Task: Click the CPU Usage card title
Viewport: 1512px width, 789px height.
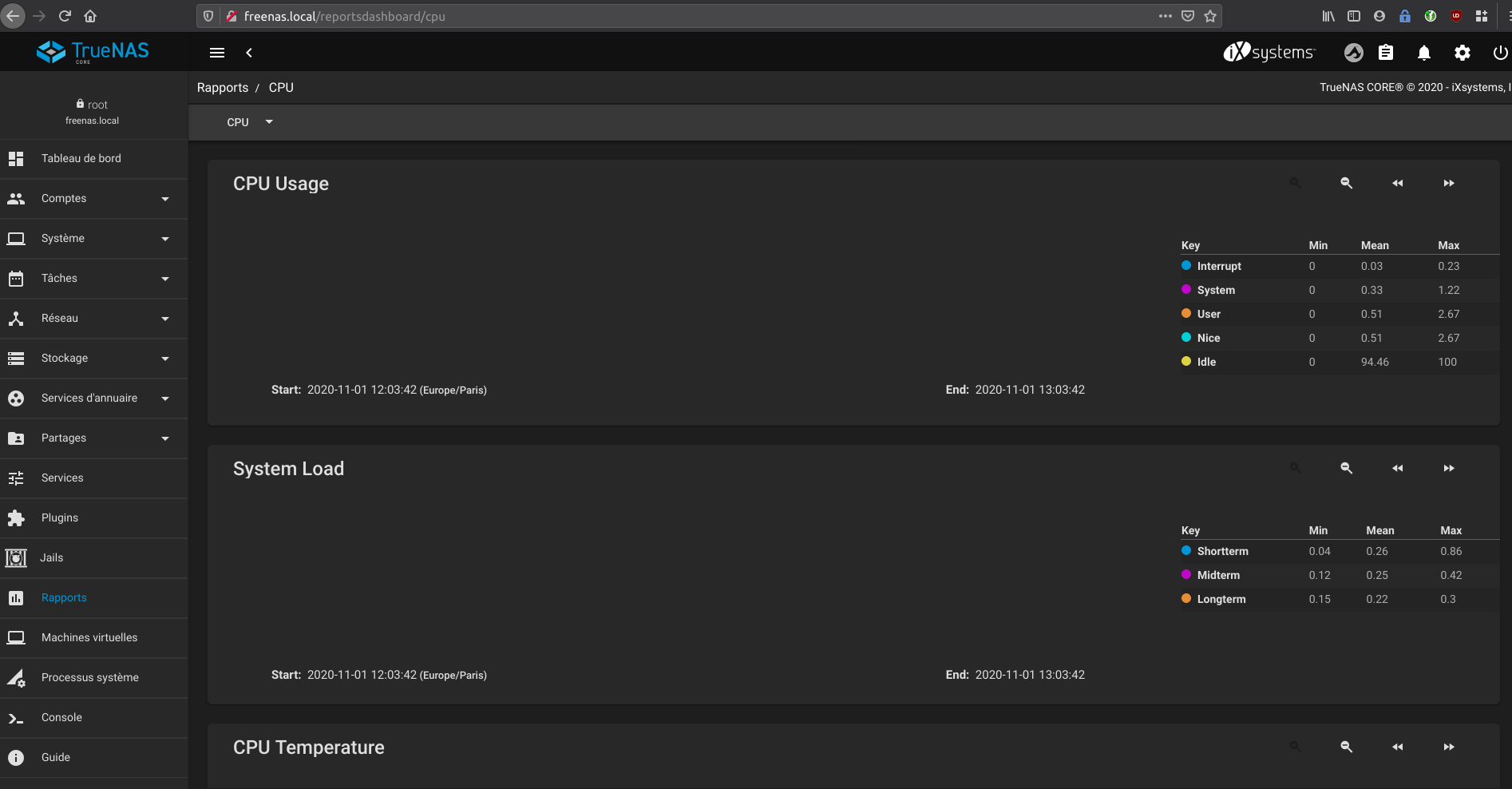Action: pyautogui.click(x=281, y=184)
